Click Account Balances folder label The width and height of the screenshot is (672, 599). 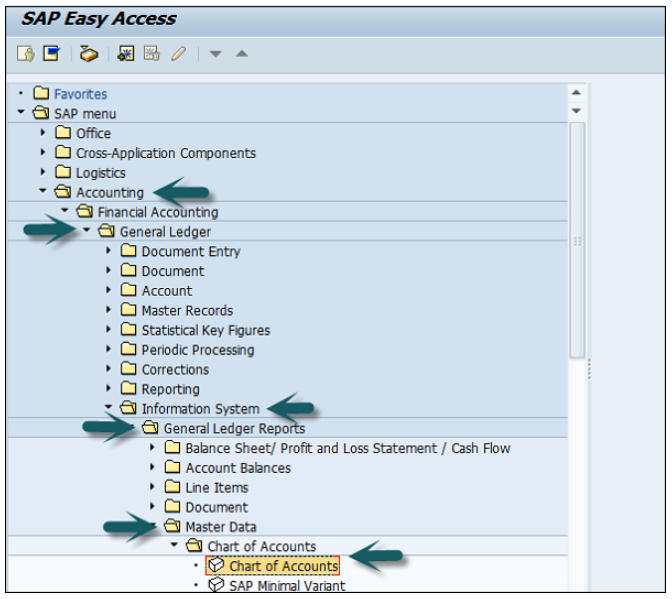238,468
